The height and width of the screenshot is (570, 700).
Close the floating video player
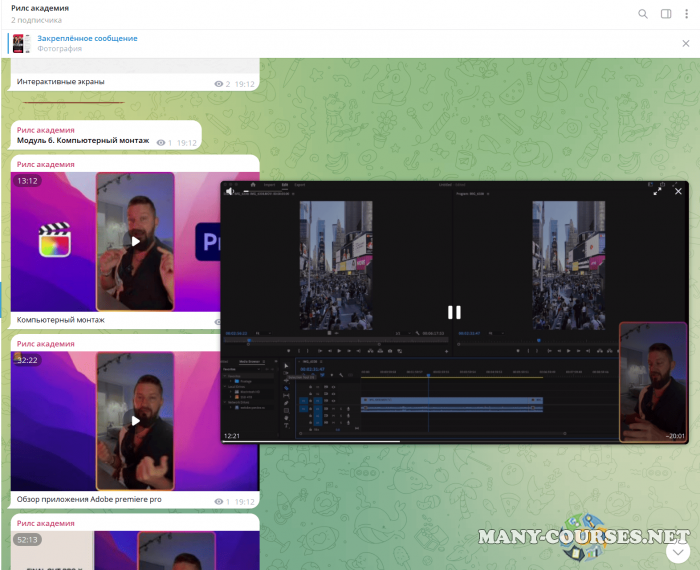coord(678,191)
